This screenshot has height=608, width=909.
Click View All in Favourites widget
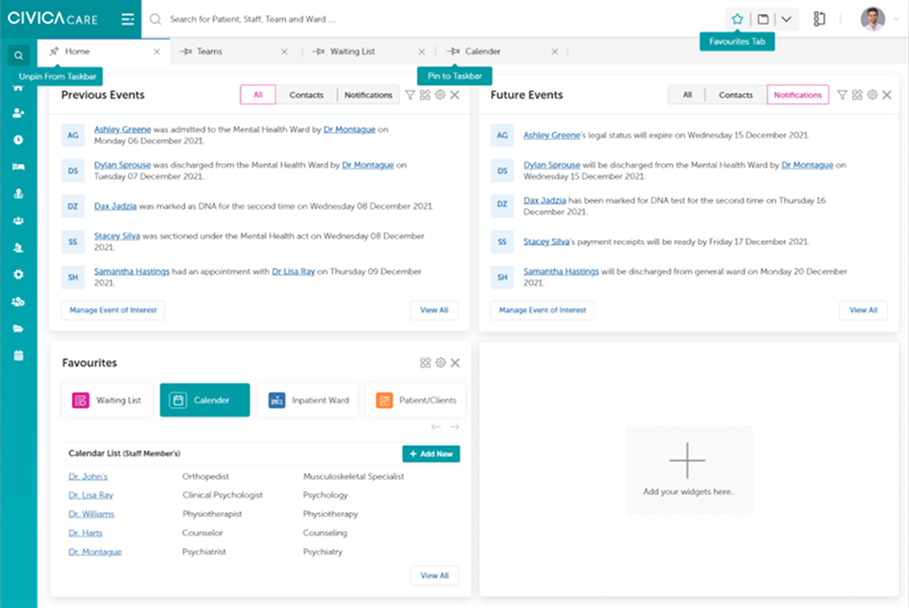coord(435,576)
